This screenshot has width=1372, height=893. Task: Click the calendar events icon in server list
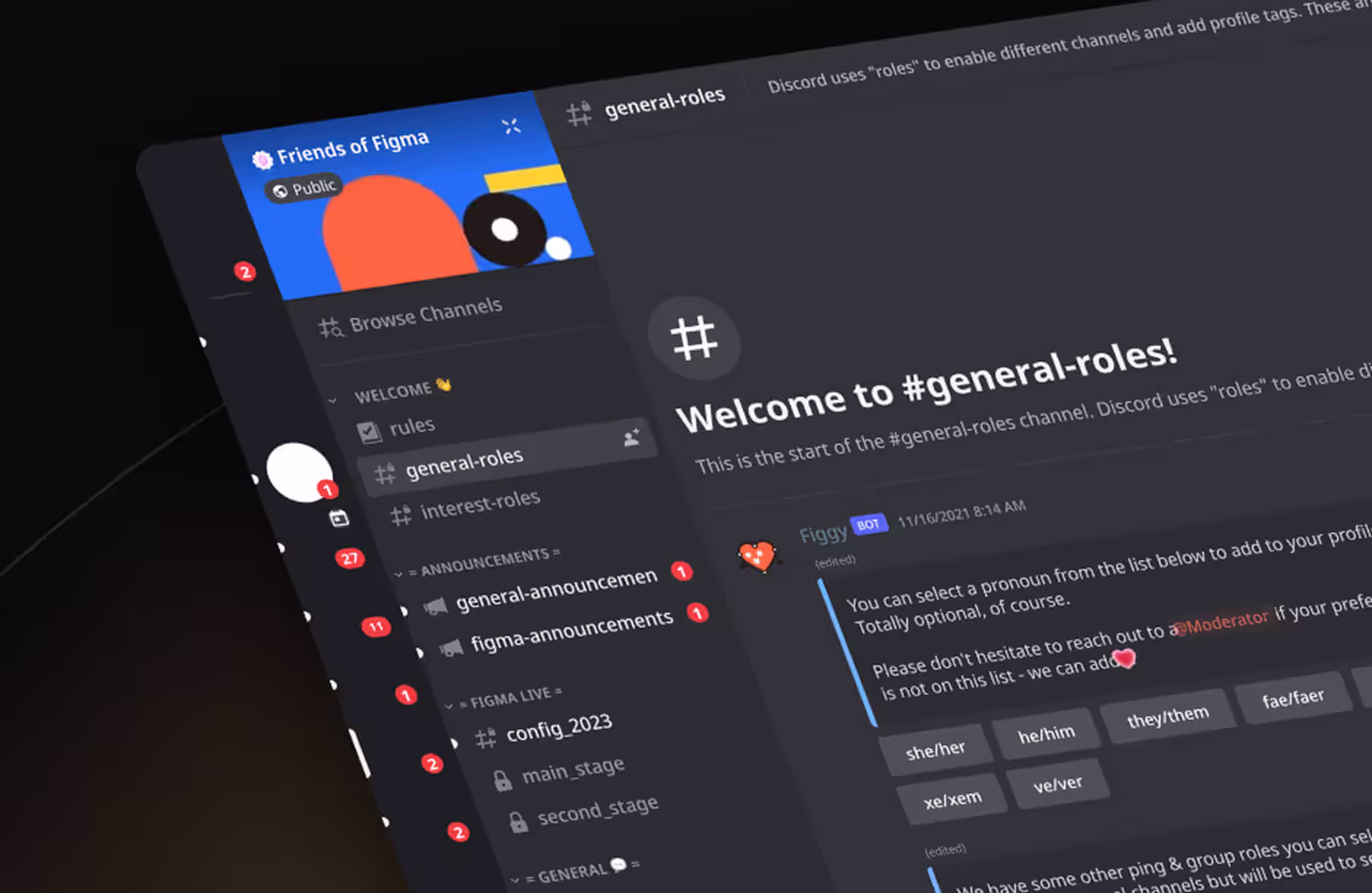(x=339, y=518)
